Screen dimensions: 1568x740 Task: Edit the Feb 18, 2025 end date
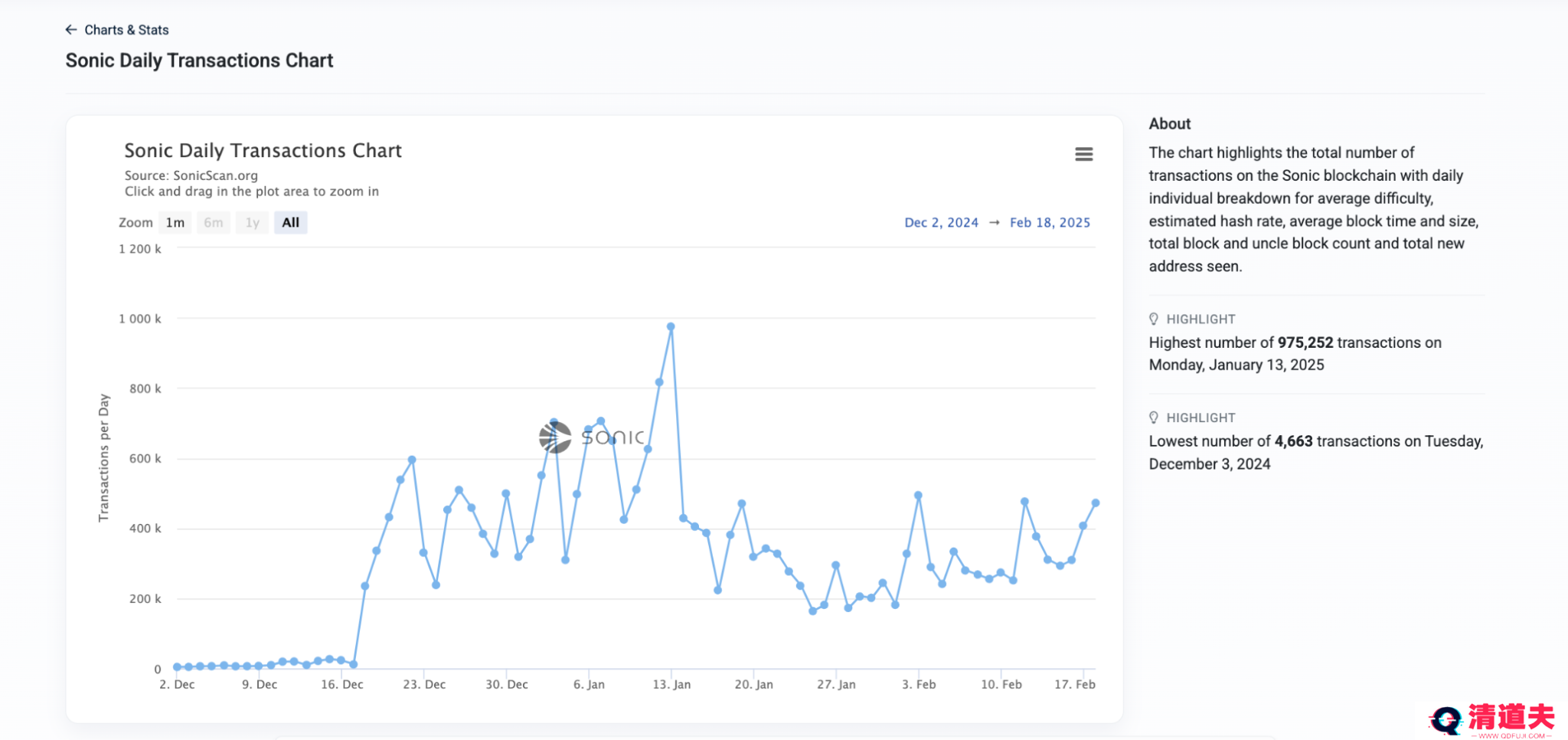[x=1050, y=223]
